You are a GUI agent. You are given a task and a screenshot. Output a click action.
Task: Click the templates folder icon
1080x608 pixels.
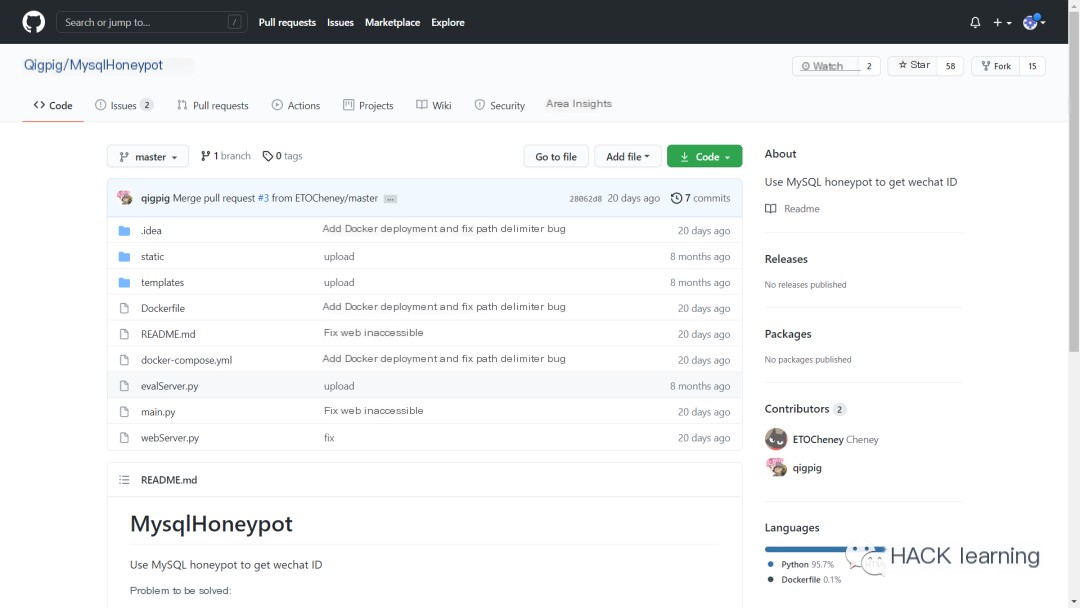[x=124, y=282]
